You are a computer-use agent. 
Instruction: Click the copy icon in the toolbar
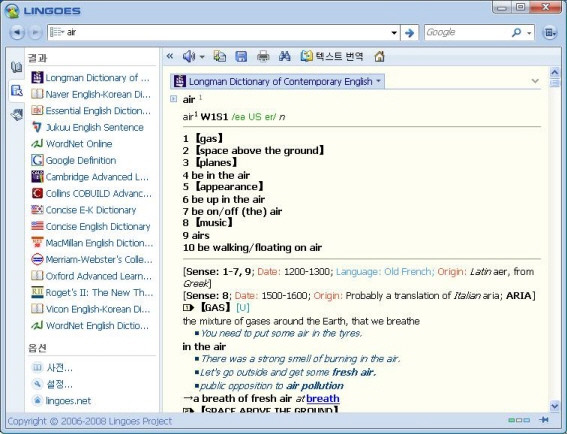(220, 56)
